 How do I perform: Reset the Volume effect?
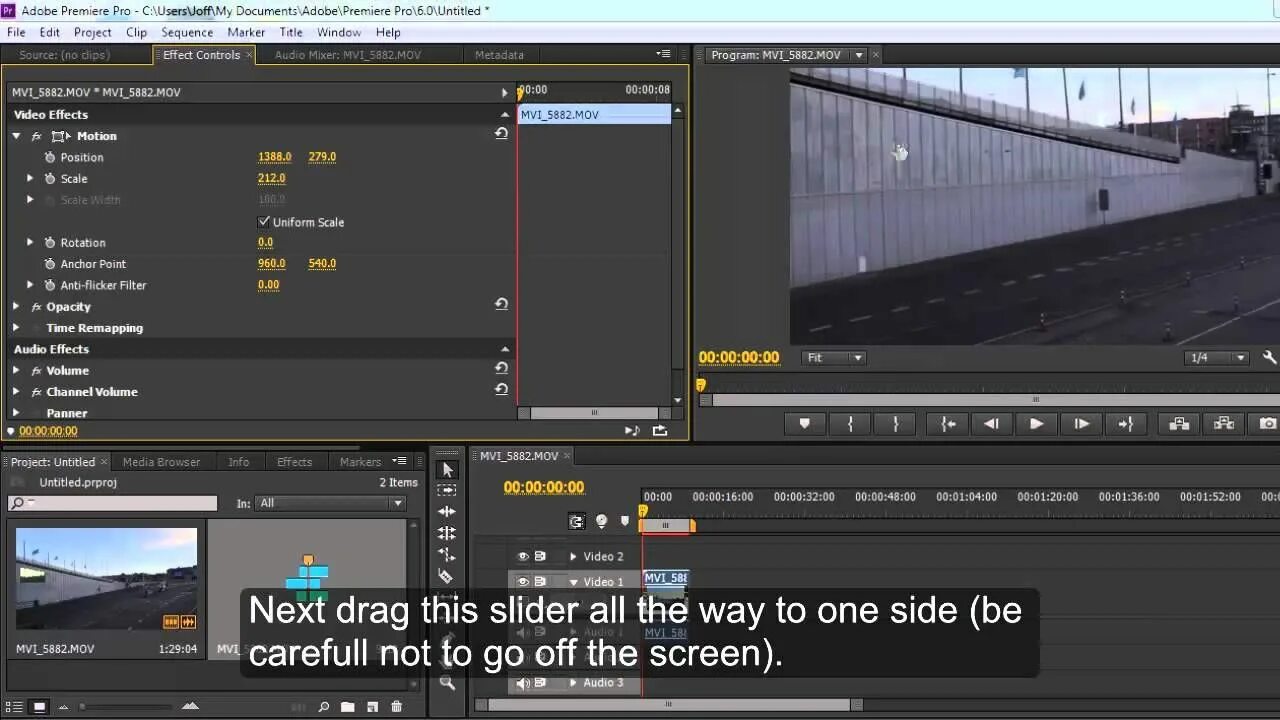tap(501, 368)
